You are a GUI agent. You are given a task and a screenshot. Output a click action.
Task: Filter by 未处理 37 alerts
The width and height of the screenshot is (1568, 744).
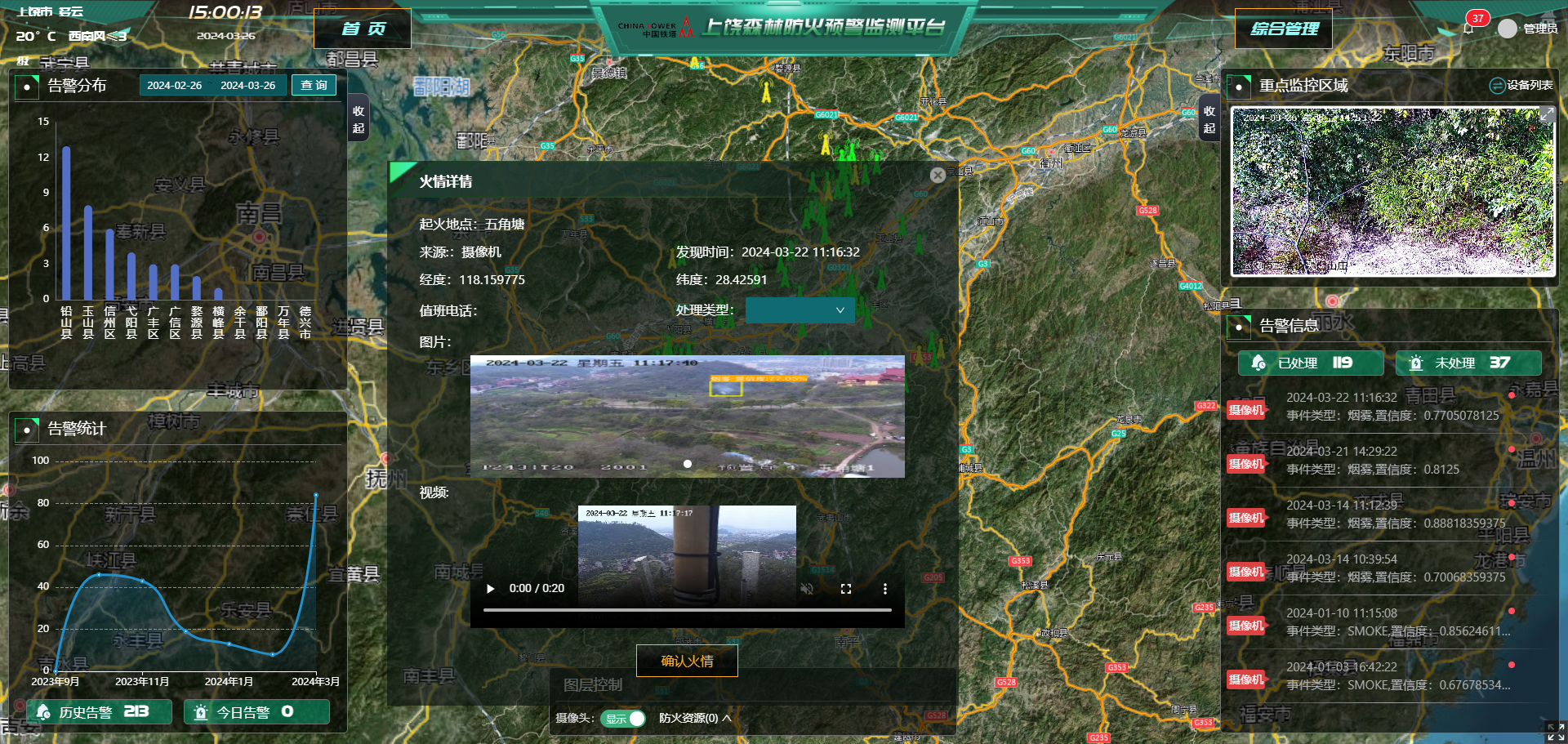pos(1468,363)
